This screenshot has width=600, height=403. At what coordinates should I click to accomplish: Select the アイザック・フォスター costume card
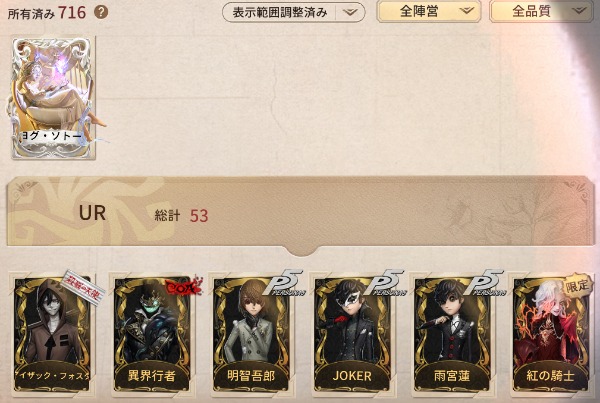tap(52, 335)
